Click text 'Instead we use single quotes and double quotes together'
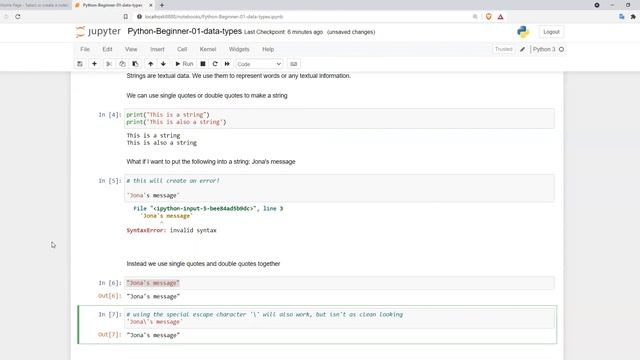Image resolution: width=640 pixels, height=360 pixels. tap(203, 264)
